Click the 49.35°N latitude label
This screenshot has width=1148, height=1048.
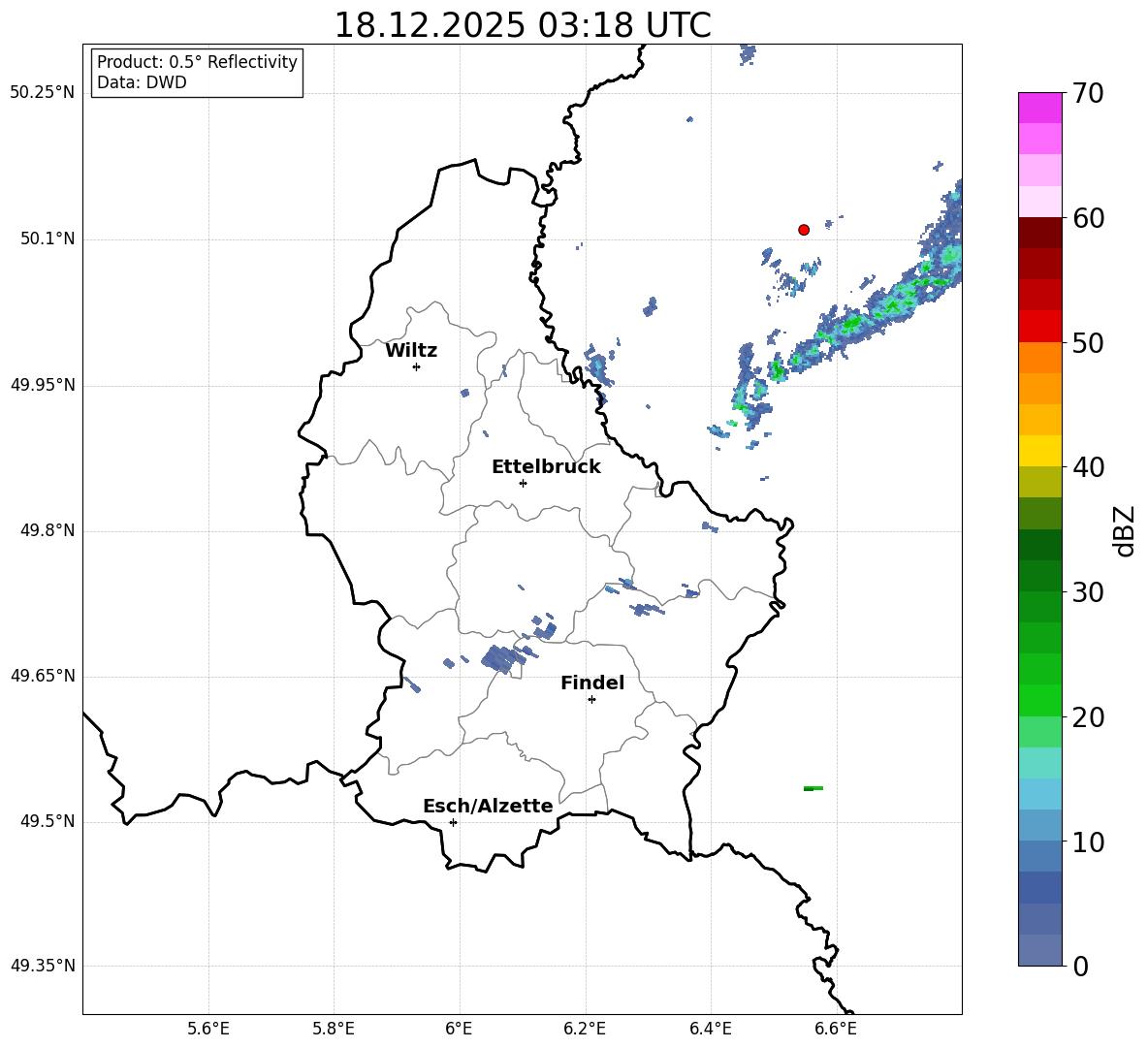pyautogui.click(x=43, y=966)
